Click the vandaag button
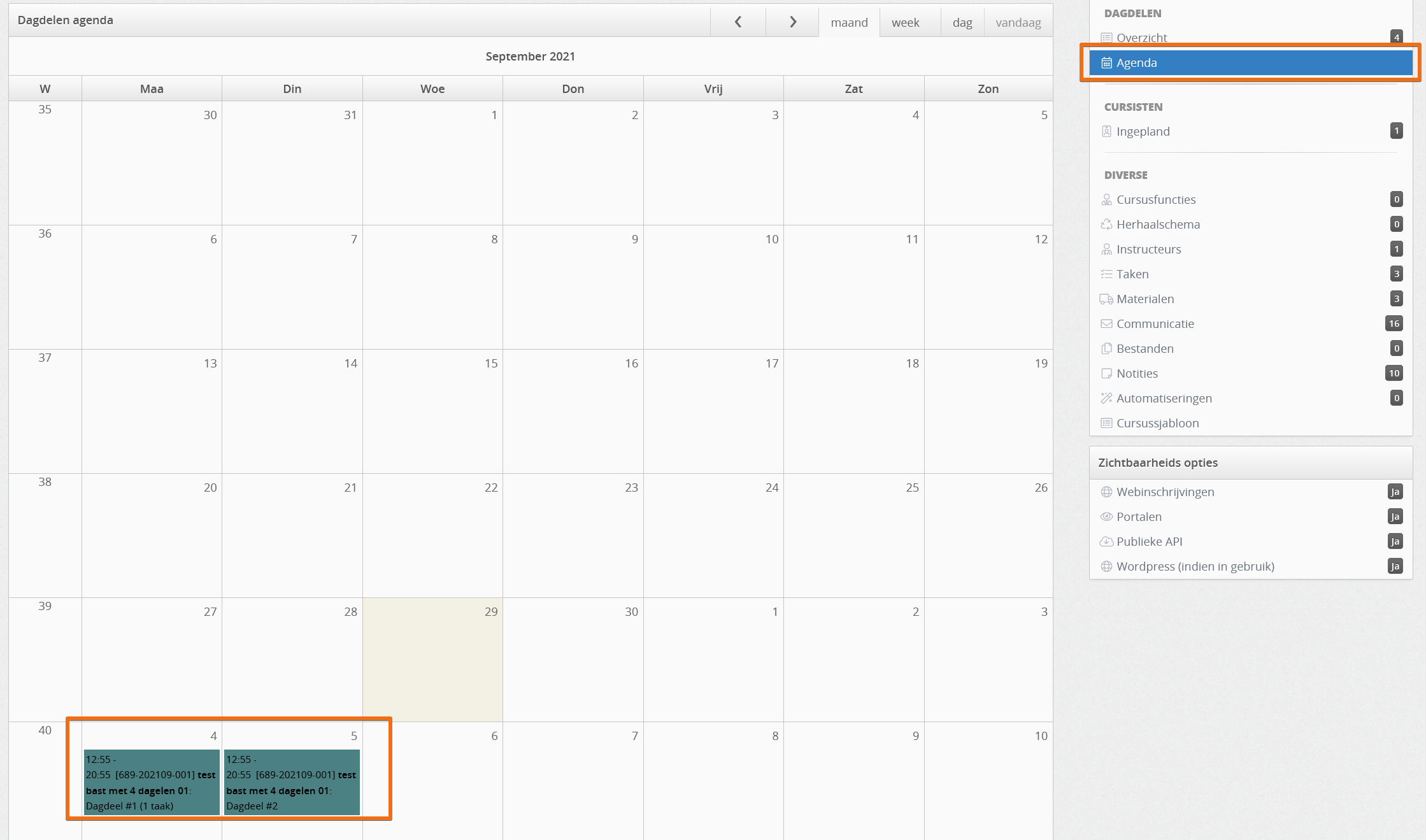The height and width of the screenshot is (840, 1426). coord(1018,23)
